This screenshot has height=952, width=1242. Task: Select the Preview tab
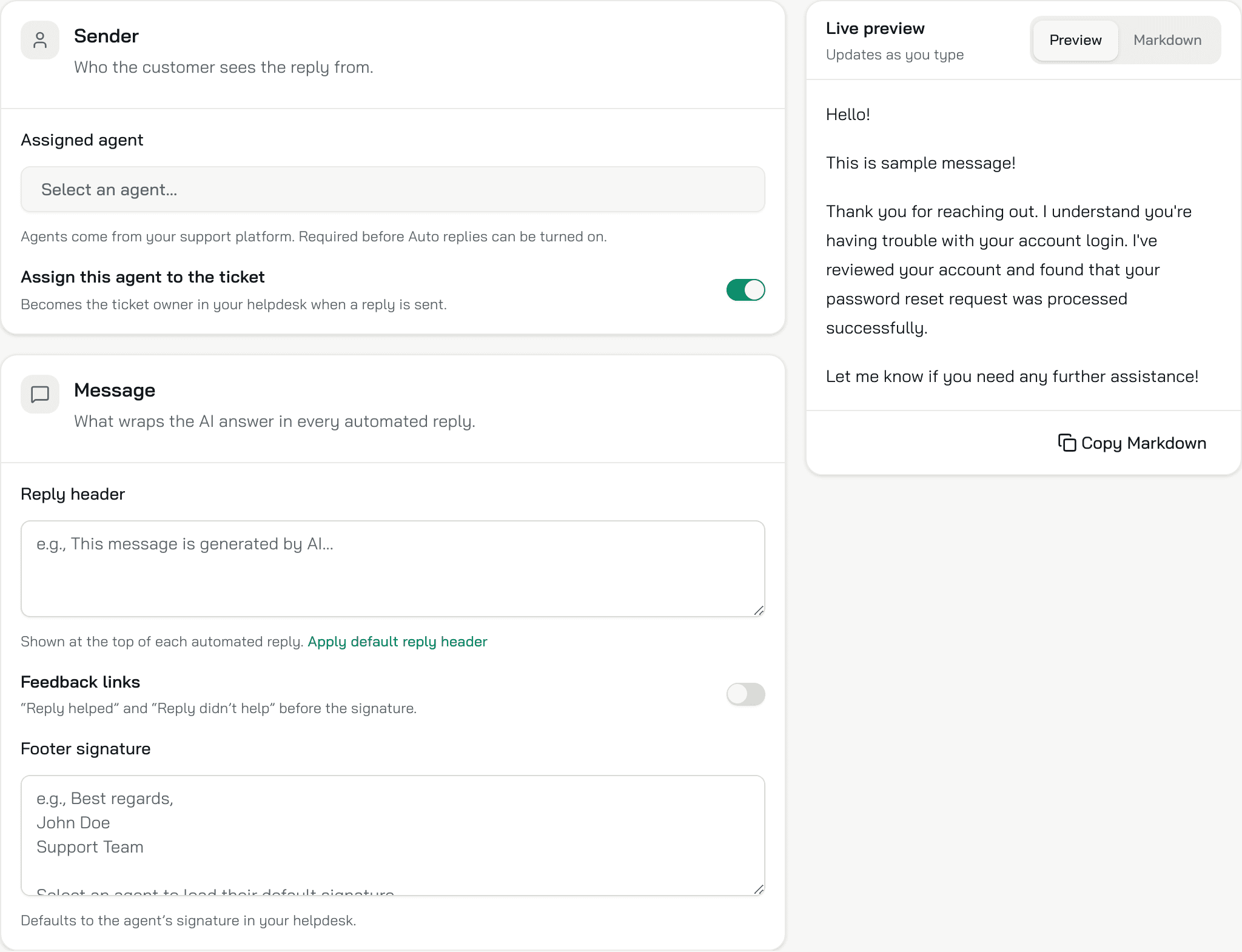click(1075, 40)
